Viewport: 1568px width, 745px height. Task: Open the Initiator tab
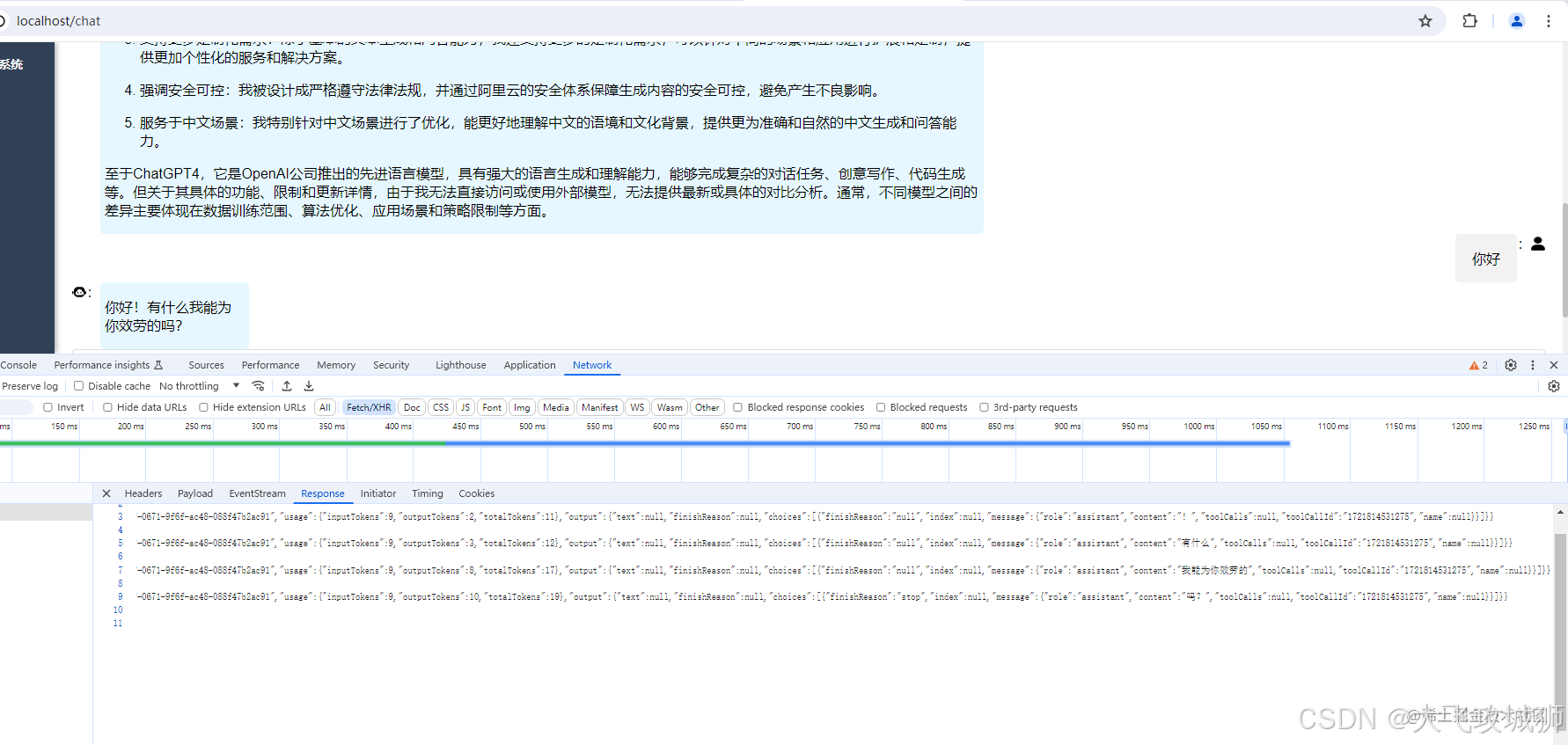pyautogui.click(x=378, y=493)
